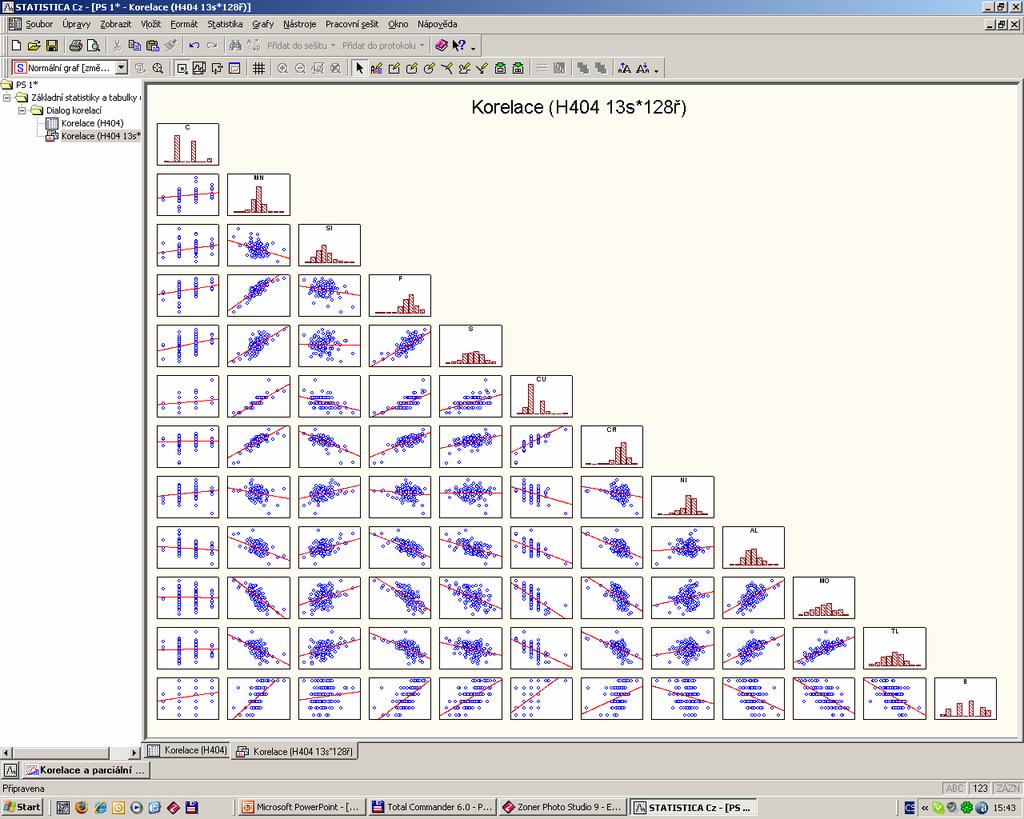This screenshot has height=819, width=1024.
Task: Switch to Zoner Photo Studio 9 in taskbar
Action: coord(562,807)
